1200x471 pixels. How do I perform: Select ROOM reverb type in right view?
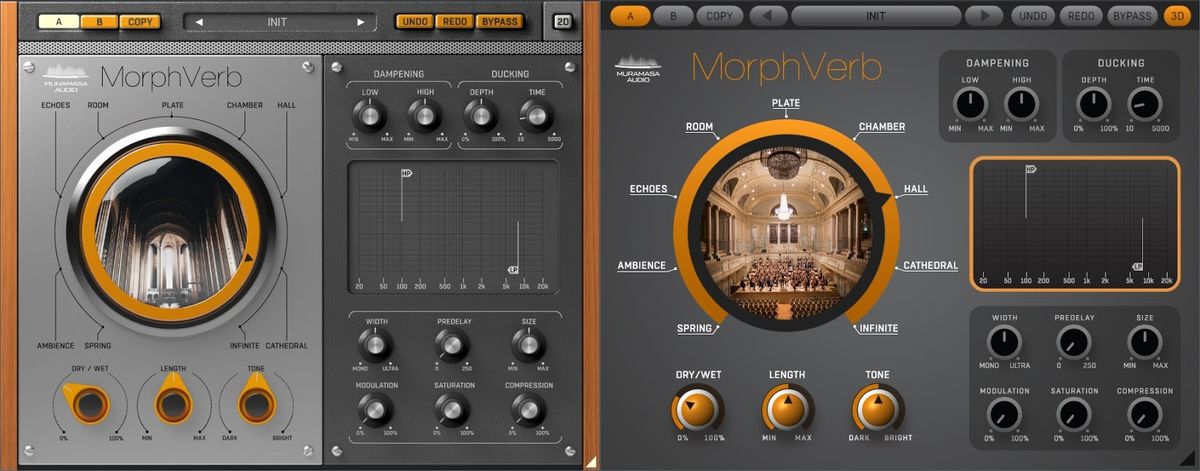click(x=699, y=127)
